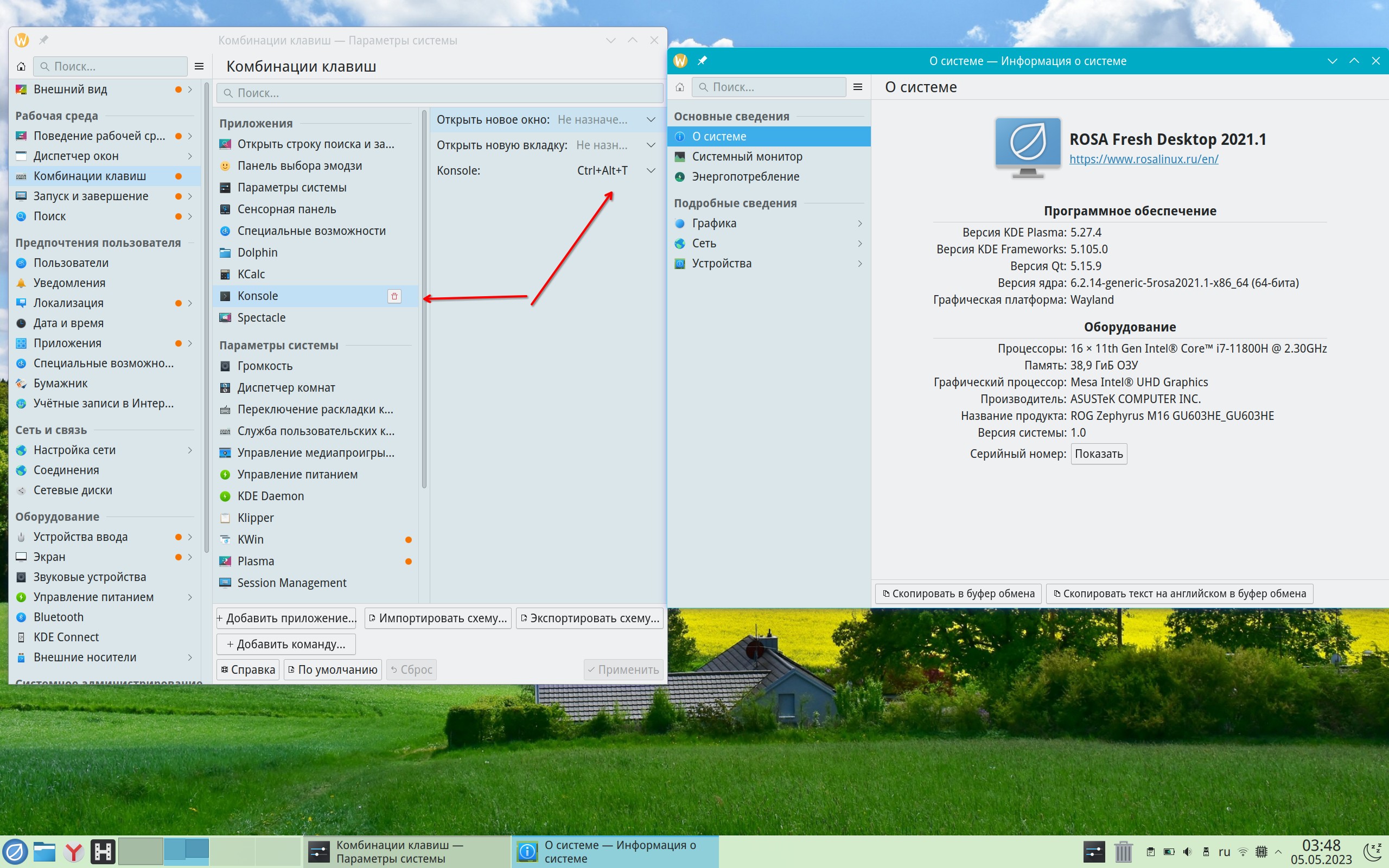This screenshot has height=868, width=1389.
Task: Expand the 'Открыть новое окно' shortcut row
Action: click(x=651, y=120)
